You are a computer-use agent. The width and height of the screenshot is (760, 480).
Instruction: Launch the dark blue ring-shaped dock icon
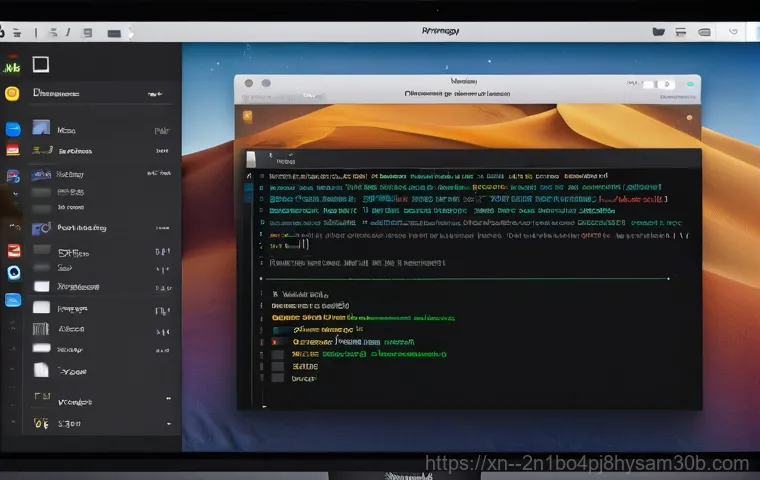coord(14,273)
